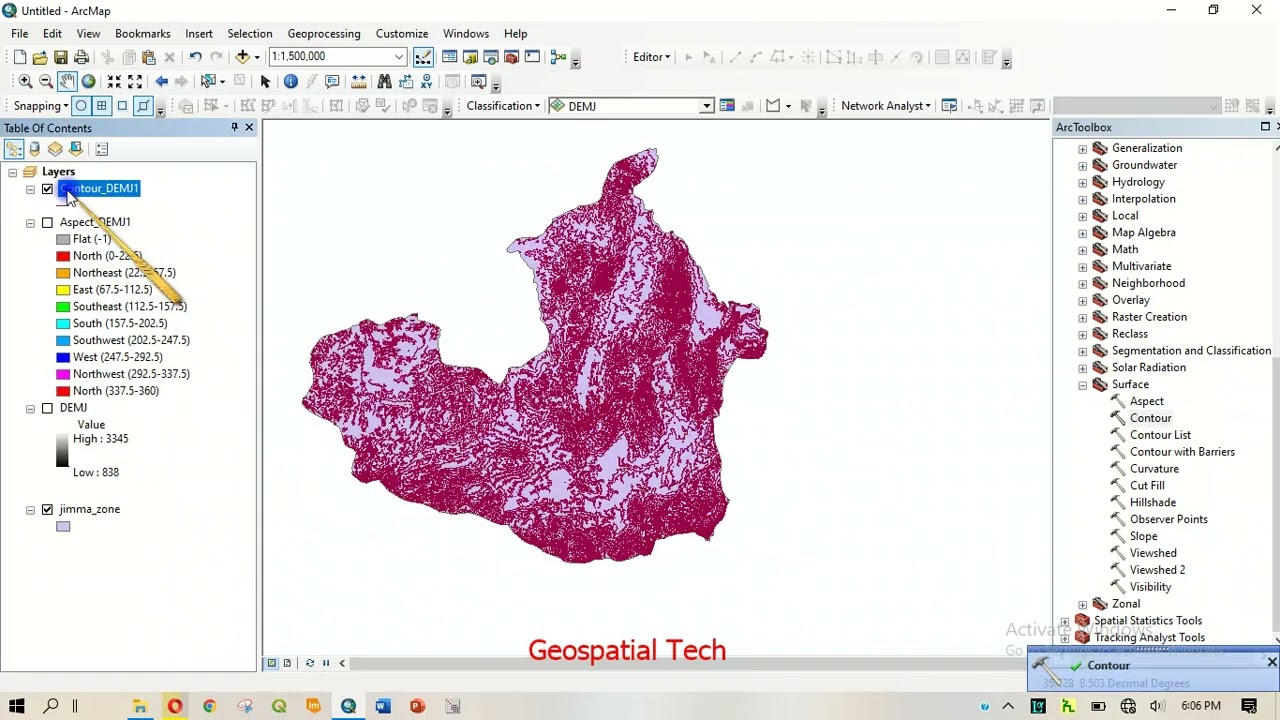This screenshot has width=1280, height=720.
Task: Open the Editor Toolbar icon
Action: 423,57
